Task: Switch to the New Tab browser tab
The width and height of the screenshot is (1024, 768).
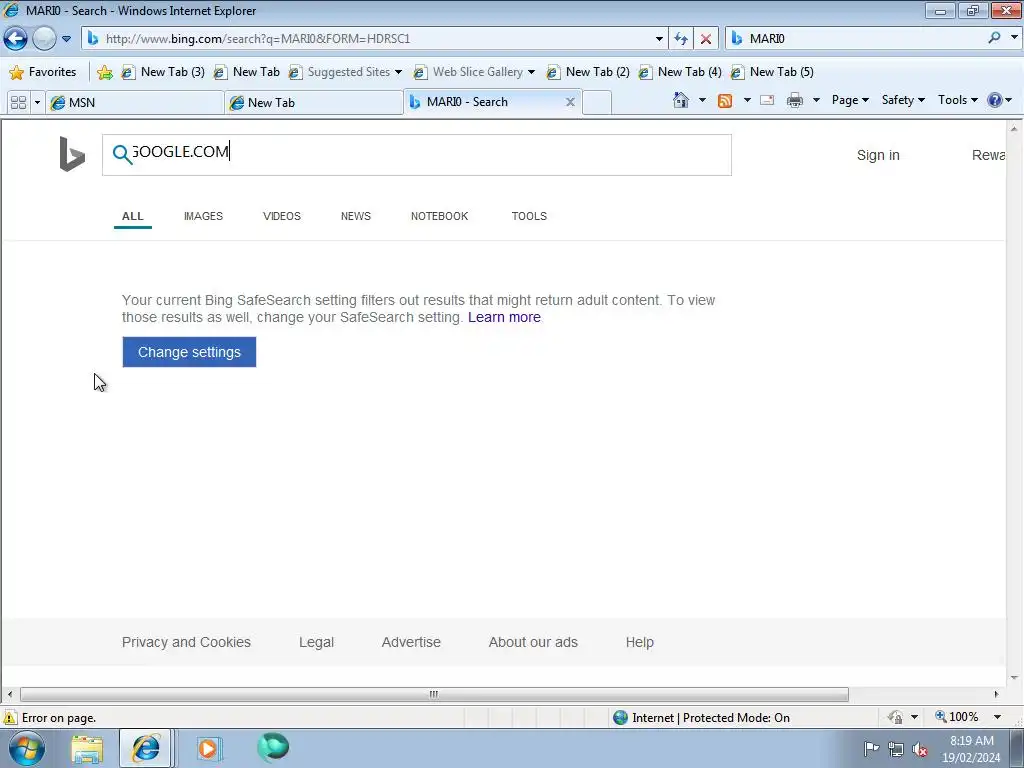Action: (313, 103)
